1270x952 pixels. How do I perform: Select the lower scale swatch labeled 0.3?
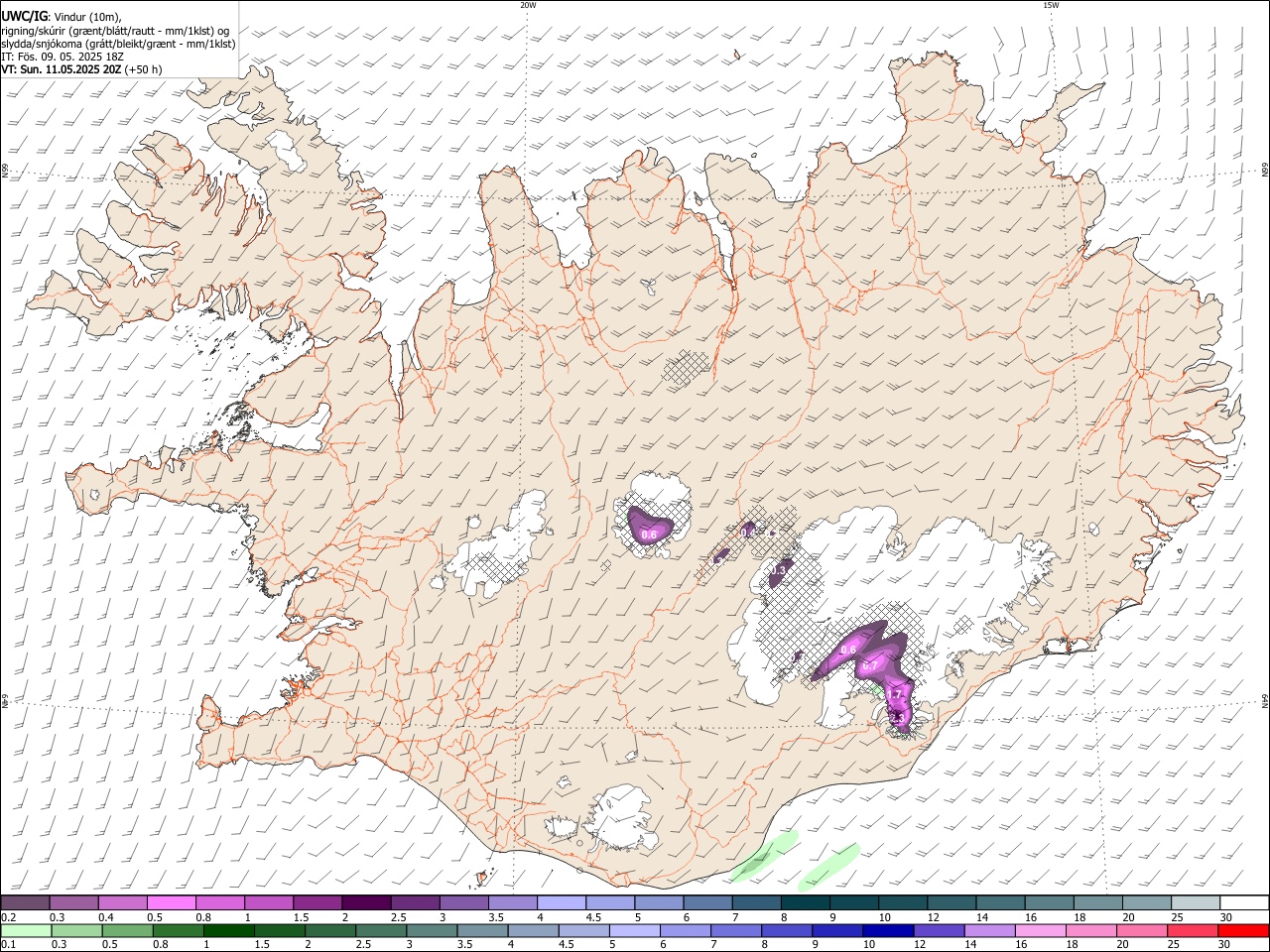(76, 930)
